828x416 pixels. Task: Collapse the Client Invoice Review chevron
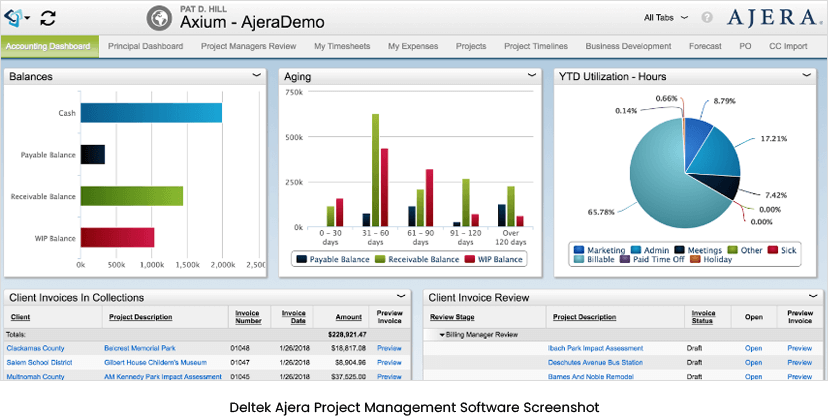[x=813, y=296]
